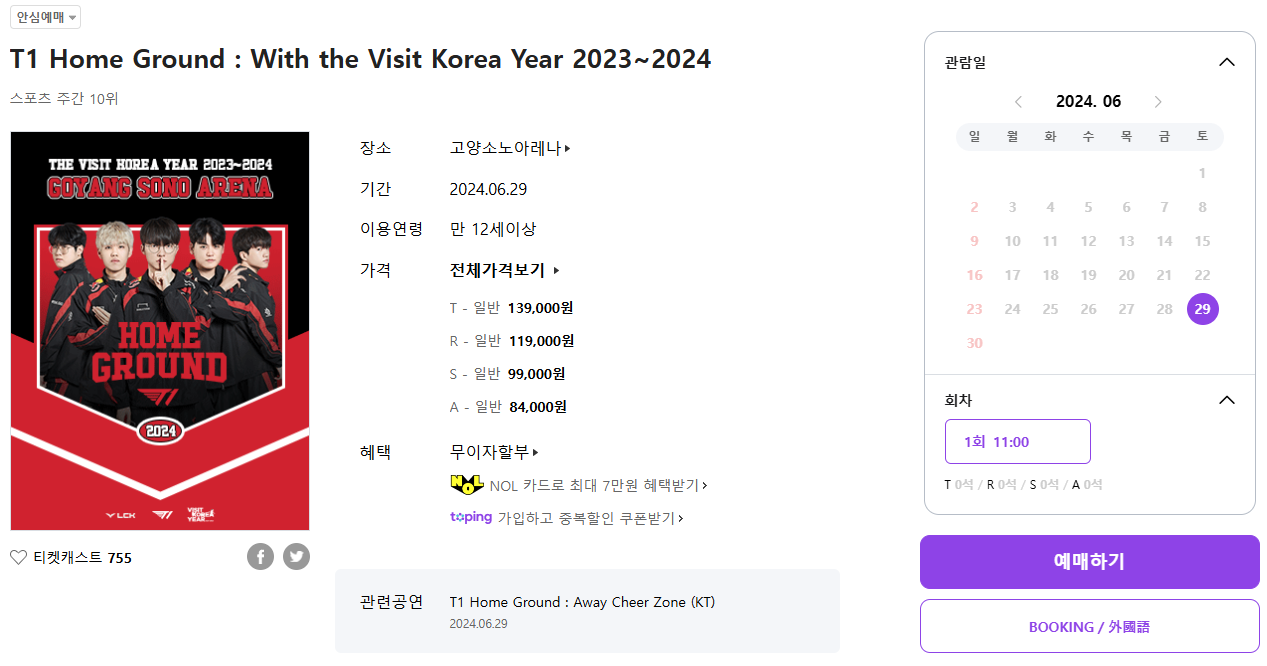Image resolution: width=1267 pixels, height=666 pixels.
Task: Collapse the 관람일 date section
Action: point(1227,62)
